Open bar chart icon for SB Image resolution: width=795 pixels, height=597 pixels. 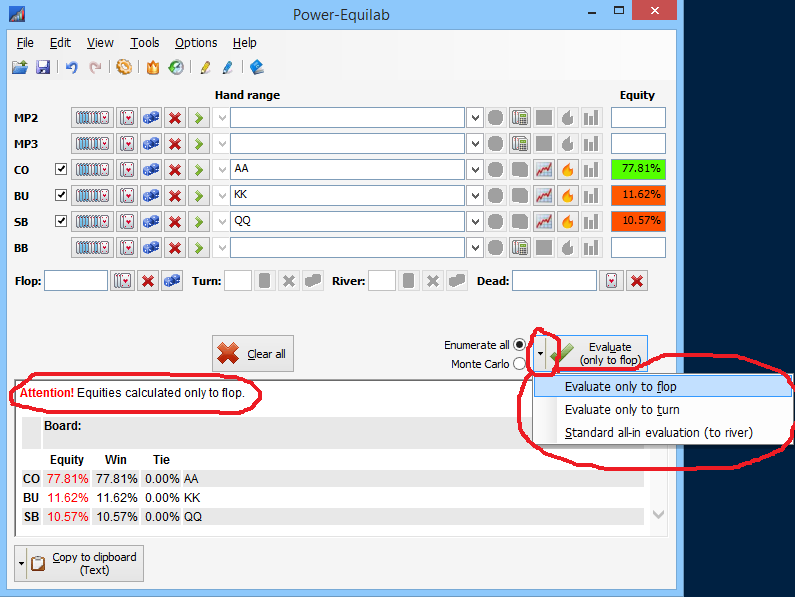point(591,222)
